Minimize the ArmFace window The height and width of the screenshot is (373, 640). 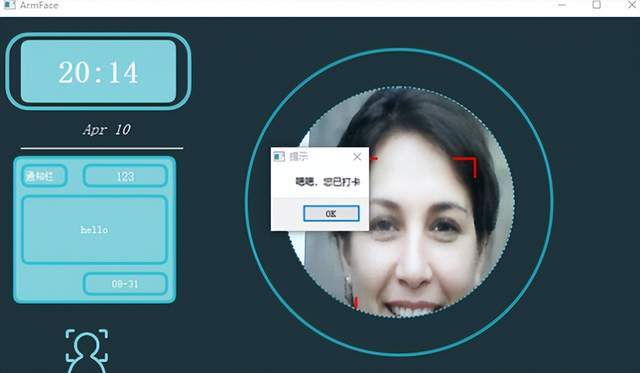pyautogui.click(x=562, y=5)
